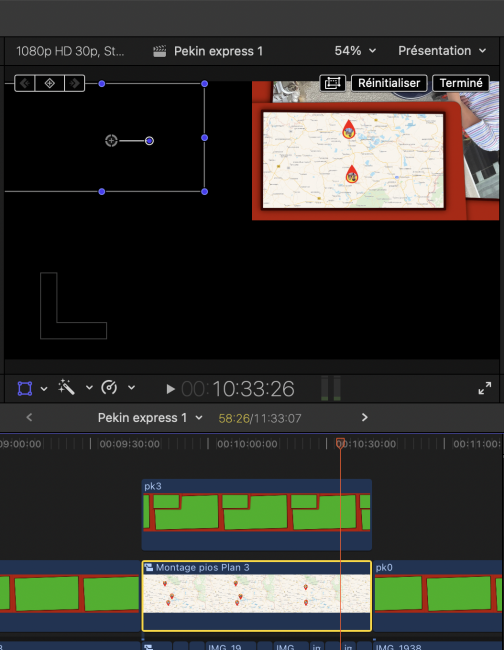Viewport: 504px width, 650px height.
Task: Add keyframe with diamond button
Action: (x=50, y=83)
